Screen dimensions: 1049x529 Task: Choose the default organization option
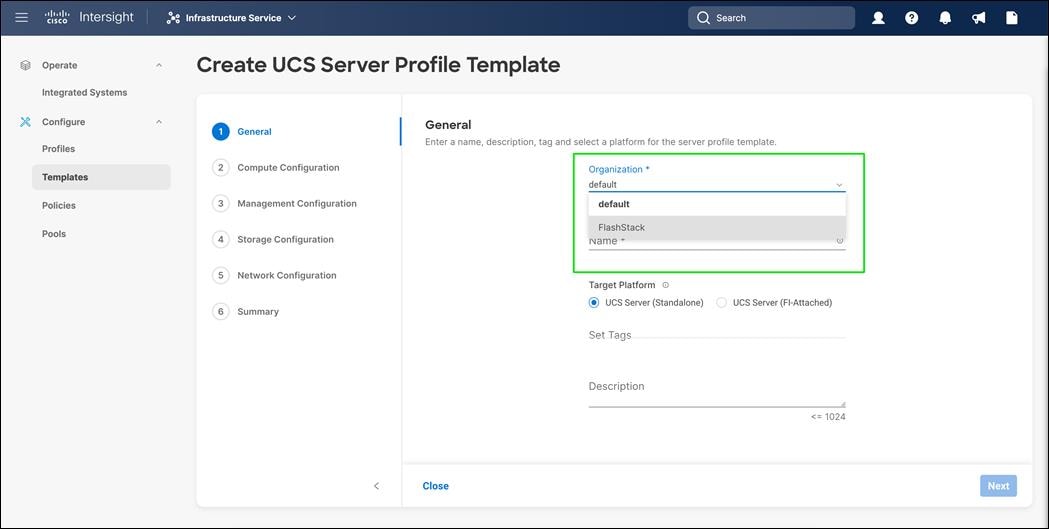[717, 204]
